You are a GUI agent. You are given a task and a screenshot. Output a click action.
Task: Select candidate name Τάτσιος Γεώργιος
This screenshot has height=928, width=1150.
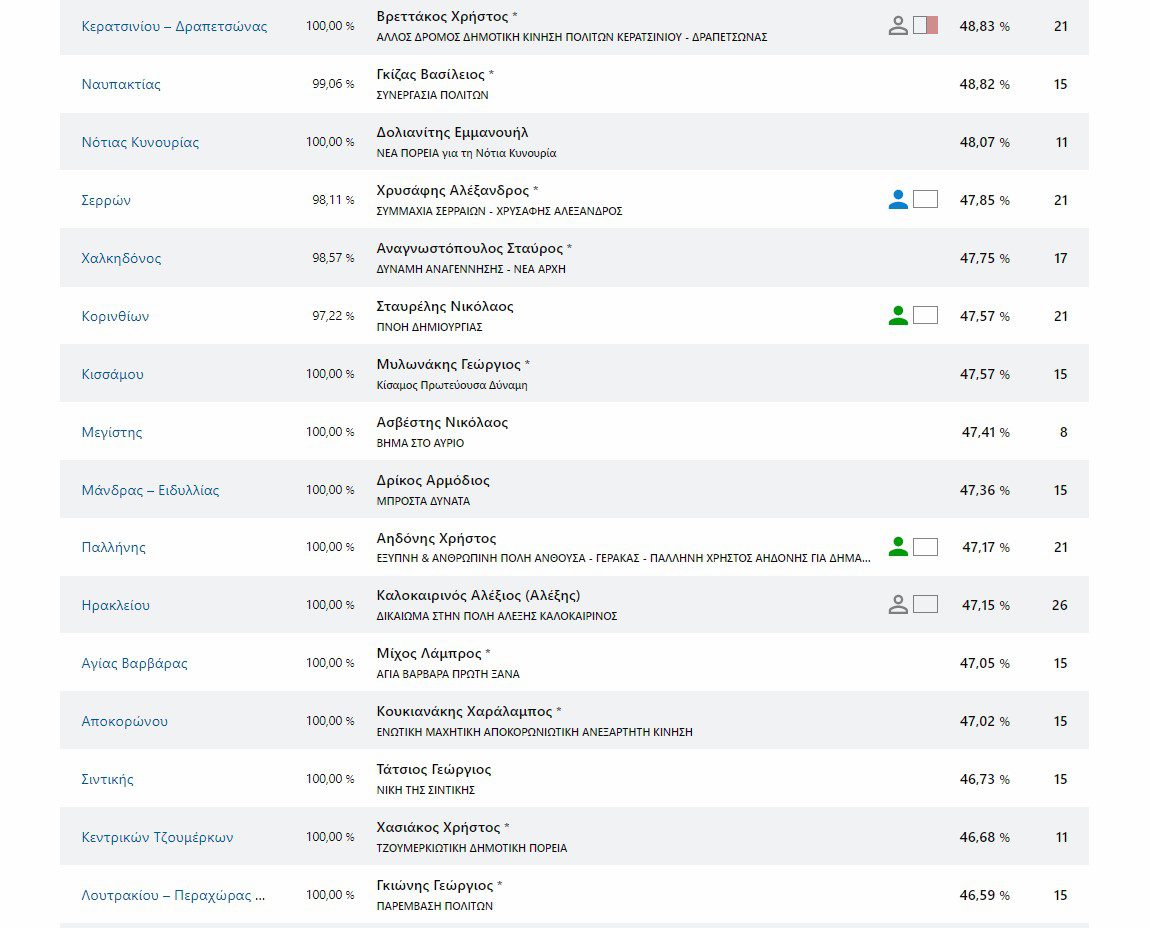(x=433, y=769)
